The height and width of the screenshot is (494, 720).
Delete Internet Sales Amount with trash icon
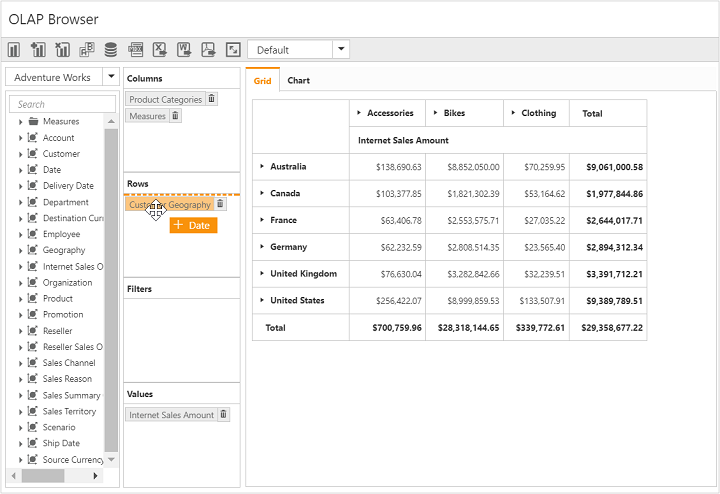tap(224, 415)
